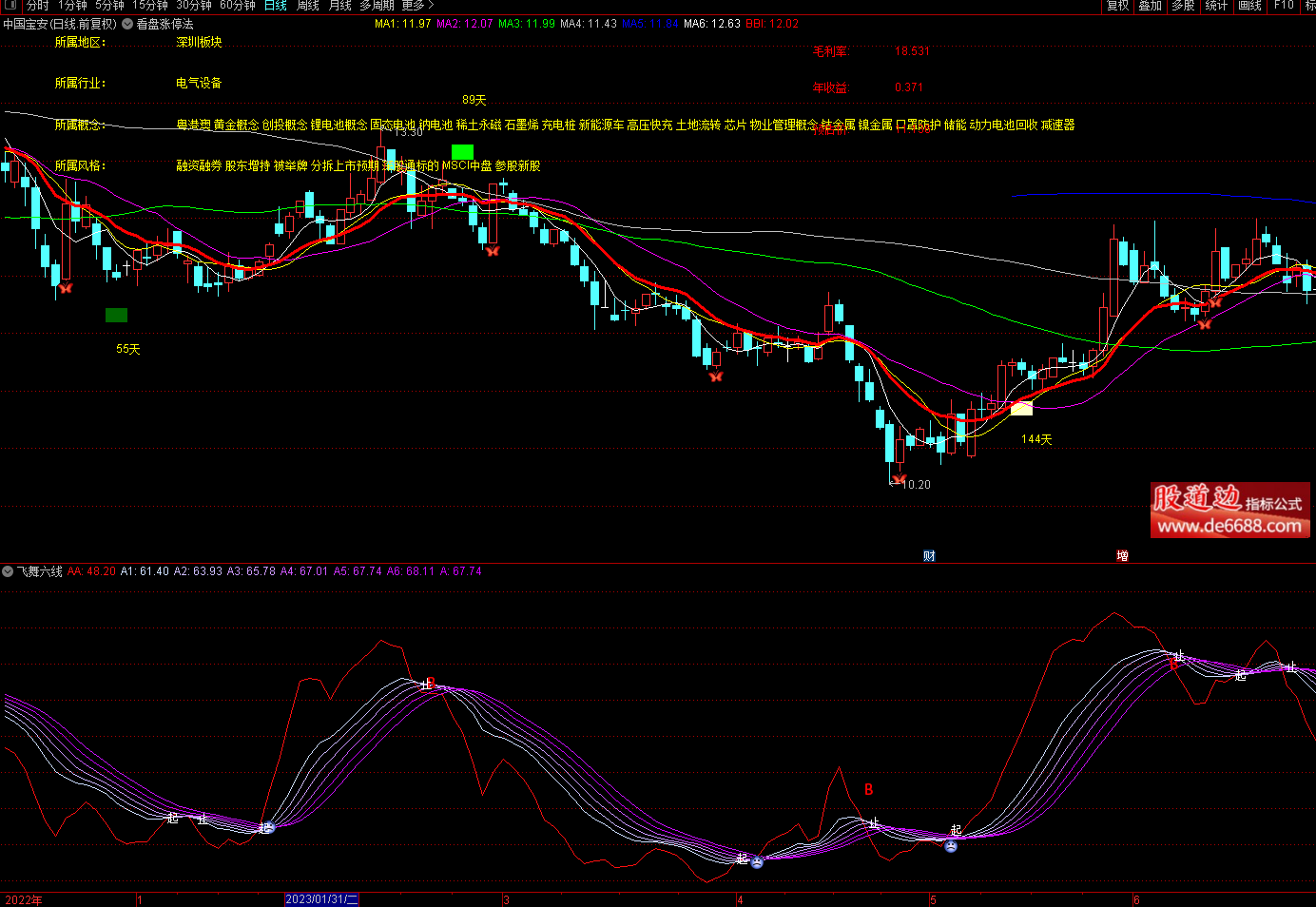The width and height of the screenshot is (1316, 907).
Task: Open the 统计 statistics button
Action: [x=1215, y=5]
